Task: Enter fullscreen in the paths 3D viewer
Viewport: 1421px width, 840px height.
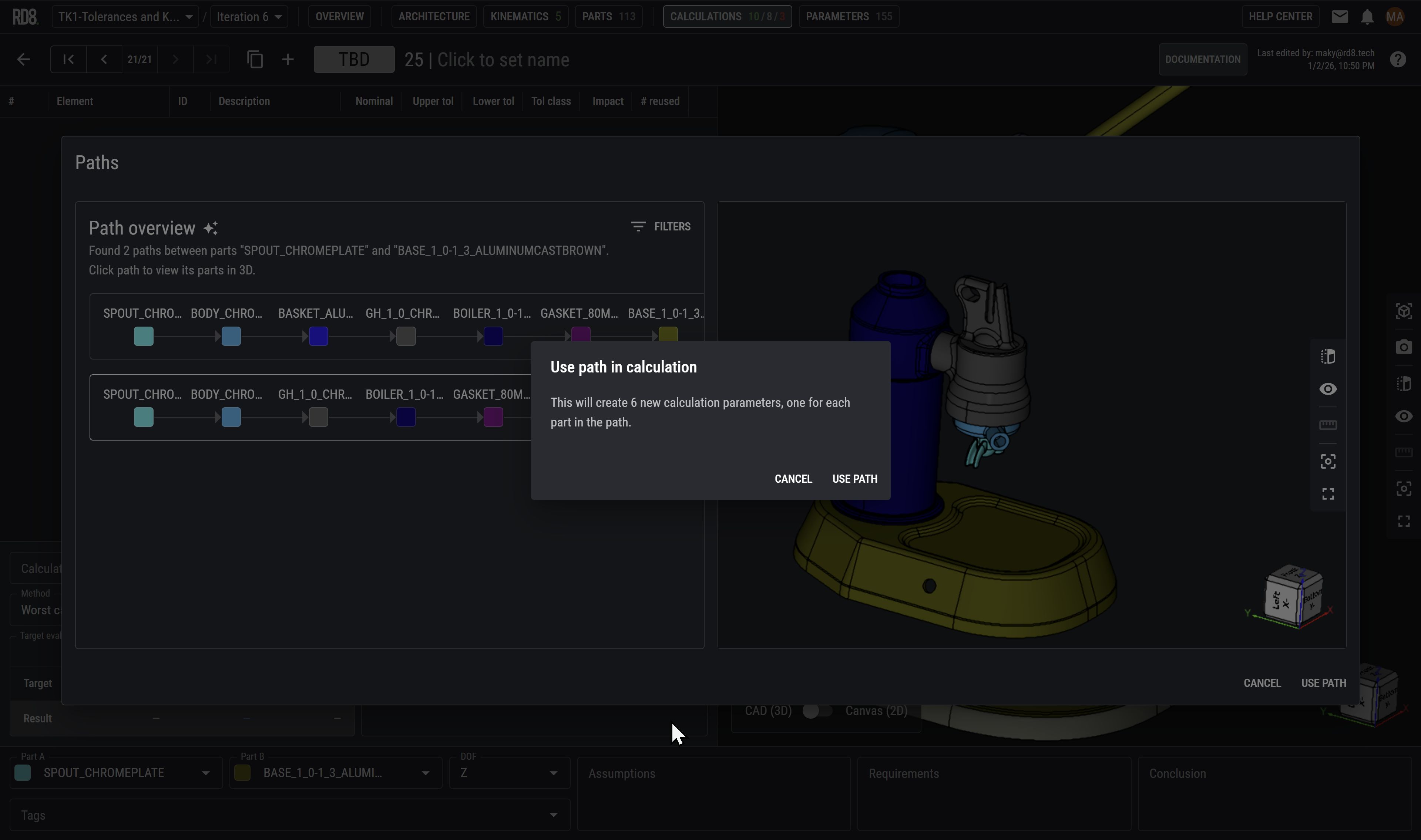Action: (1328, 494)
